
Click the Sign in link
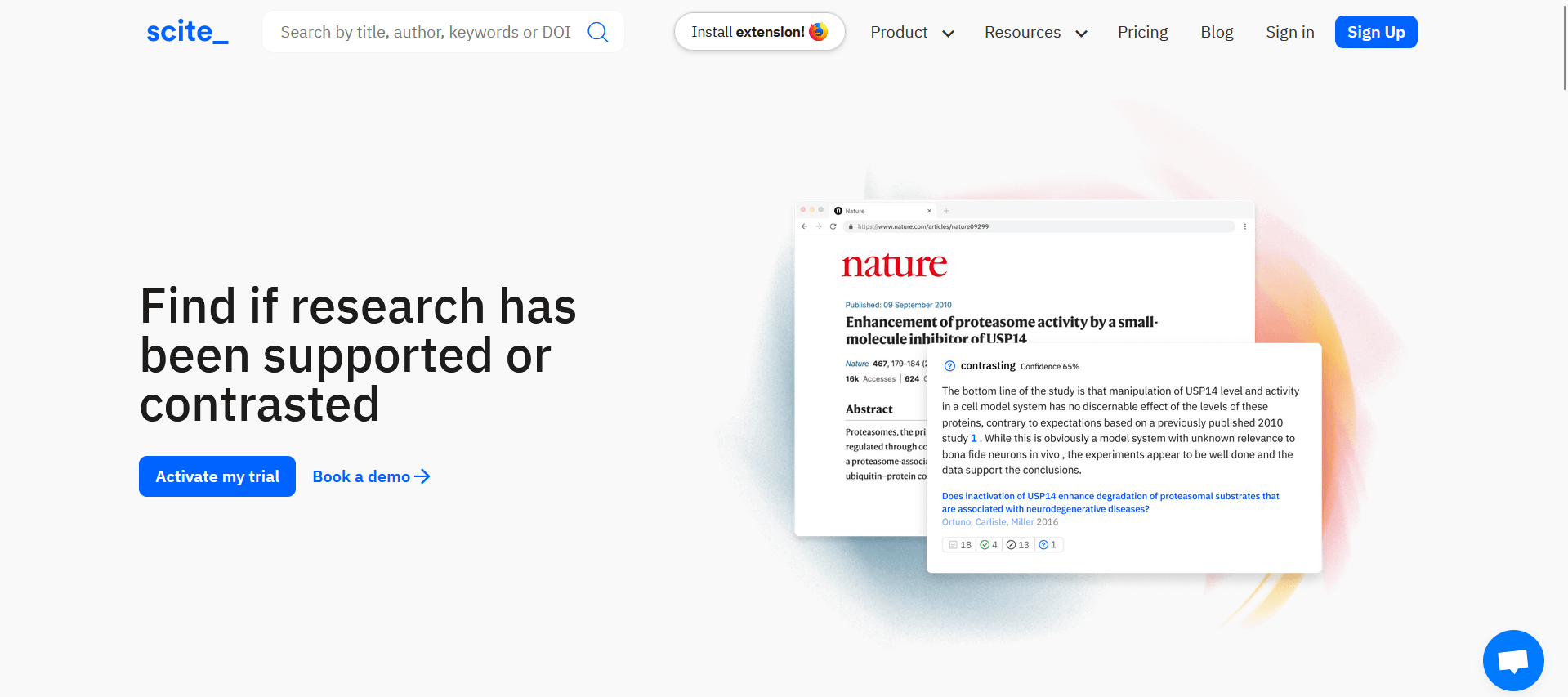(x=1290, y=32)
